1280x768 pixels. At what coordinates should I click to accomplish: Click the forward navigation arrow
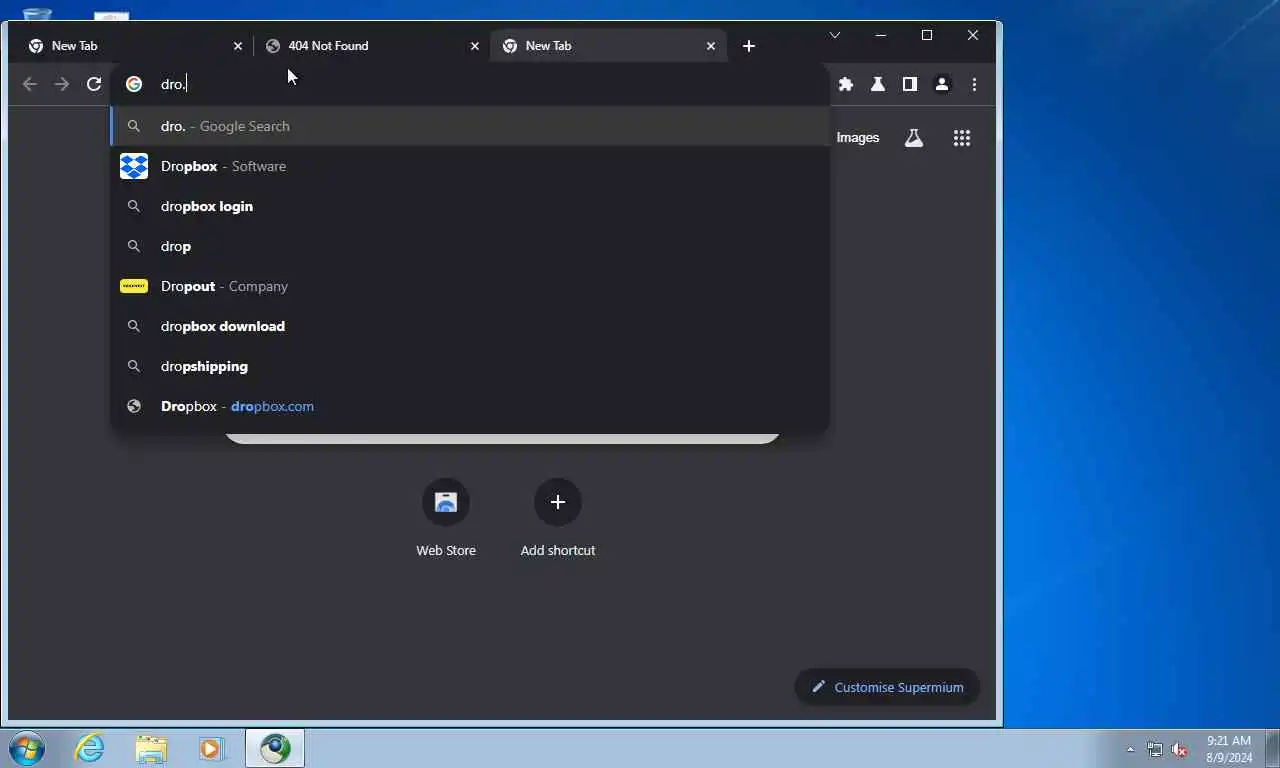[x=62, y=84]
